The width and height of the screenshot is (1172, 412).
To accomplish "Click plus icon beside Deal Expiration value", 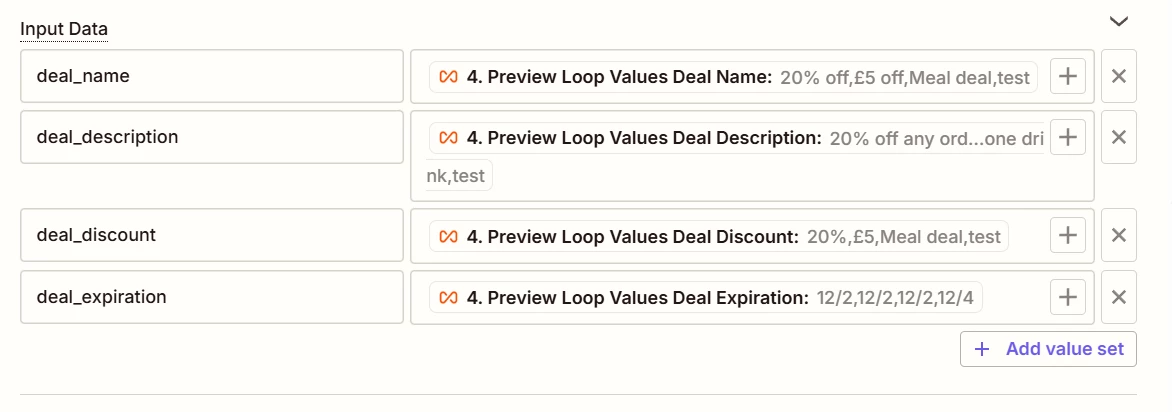I will click(1067, 298).
